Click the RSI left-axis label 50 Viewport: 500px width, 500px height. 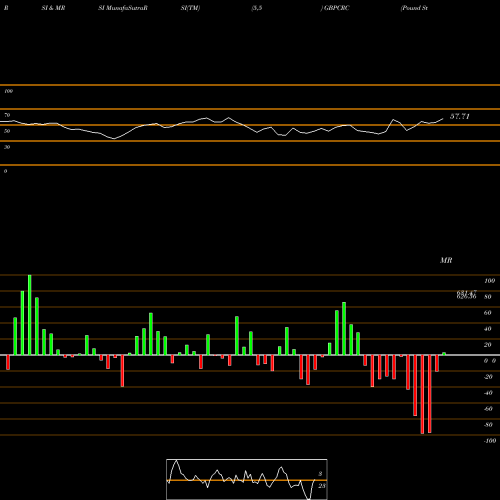coord(7,131)
